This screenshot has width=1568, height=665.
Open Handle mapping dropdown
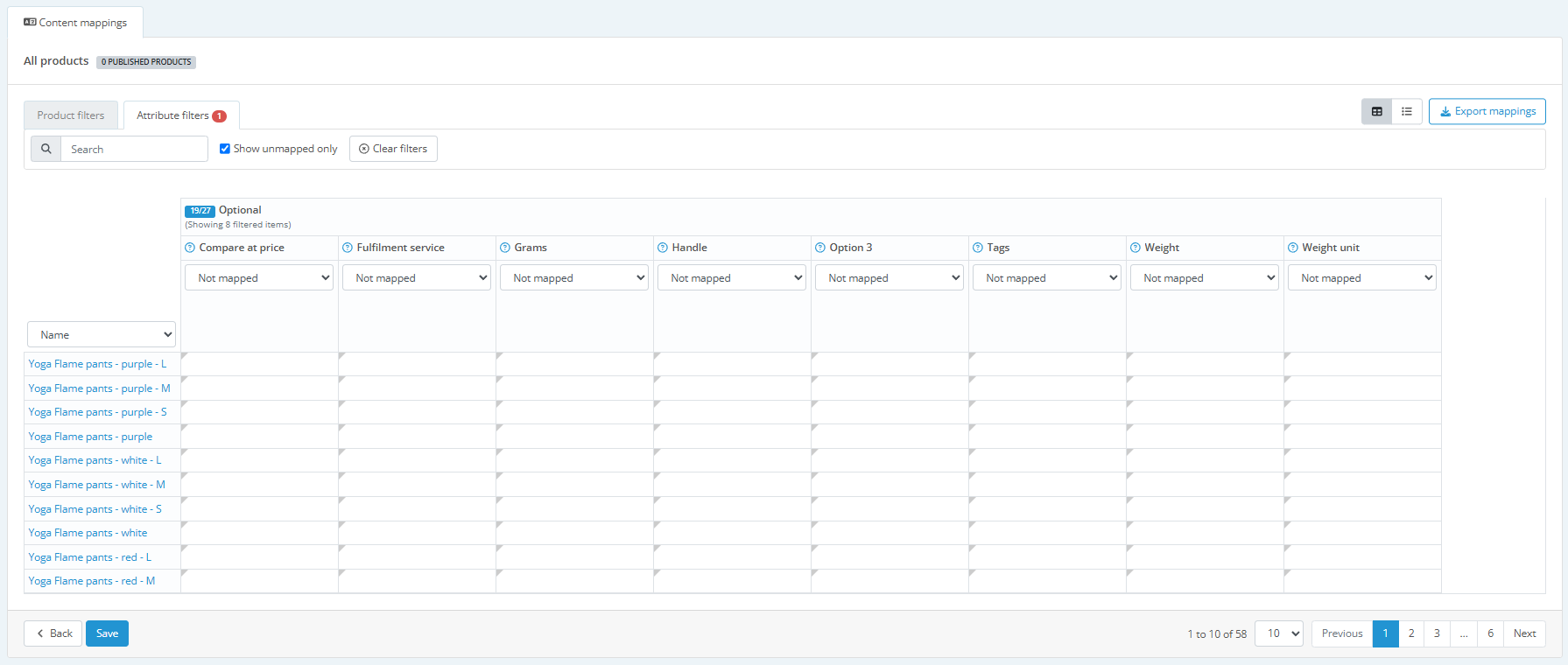pyautogui.click(x=732, y=277)
